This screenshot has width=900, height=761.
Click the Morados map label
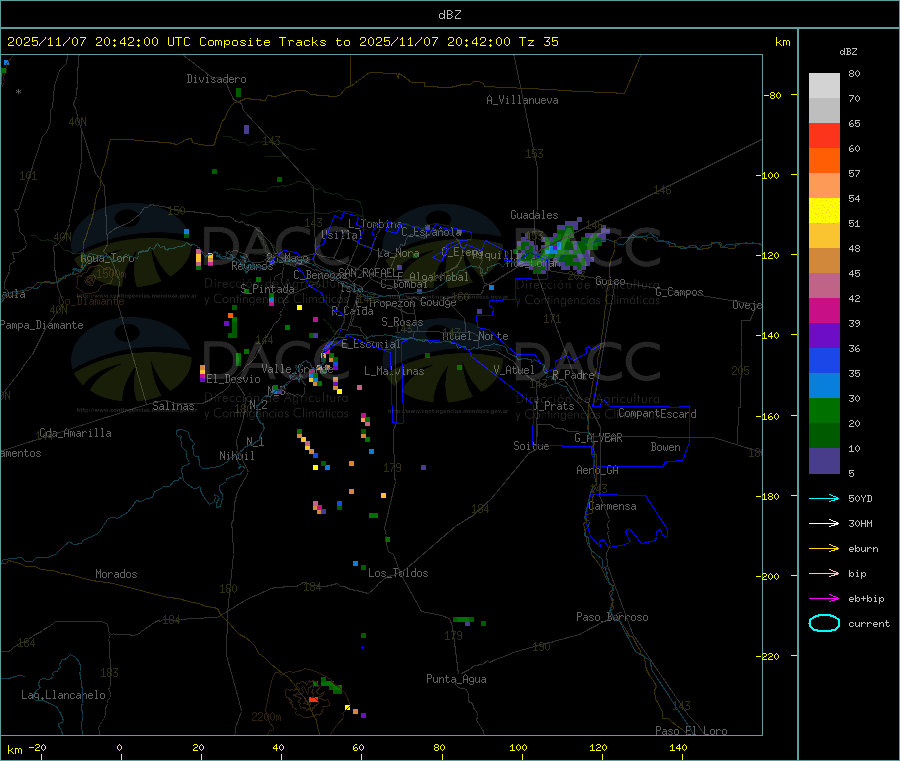tap(116, 574)
